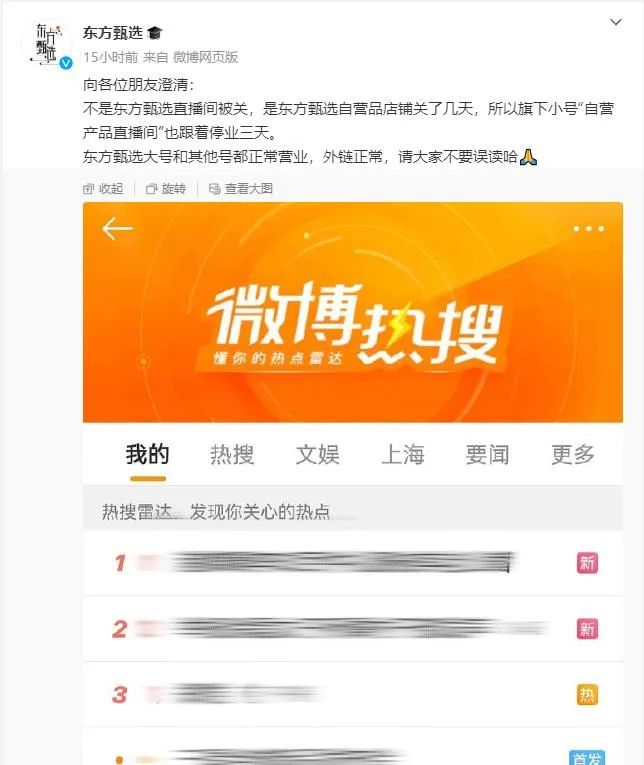Open the 要闻 tab
This screenshot has width=644, height=765.
487,454
